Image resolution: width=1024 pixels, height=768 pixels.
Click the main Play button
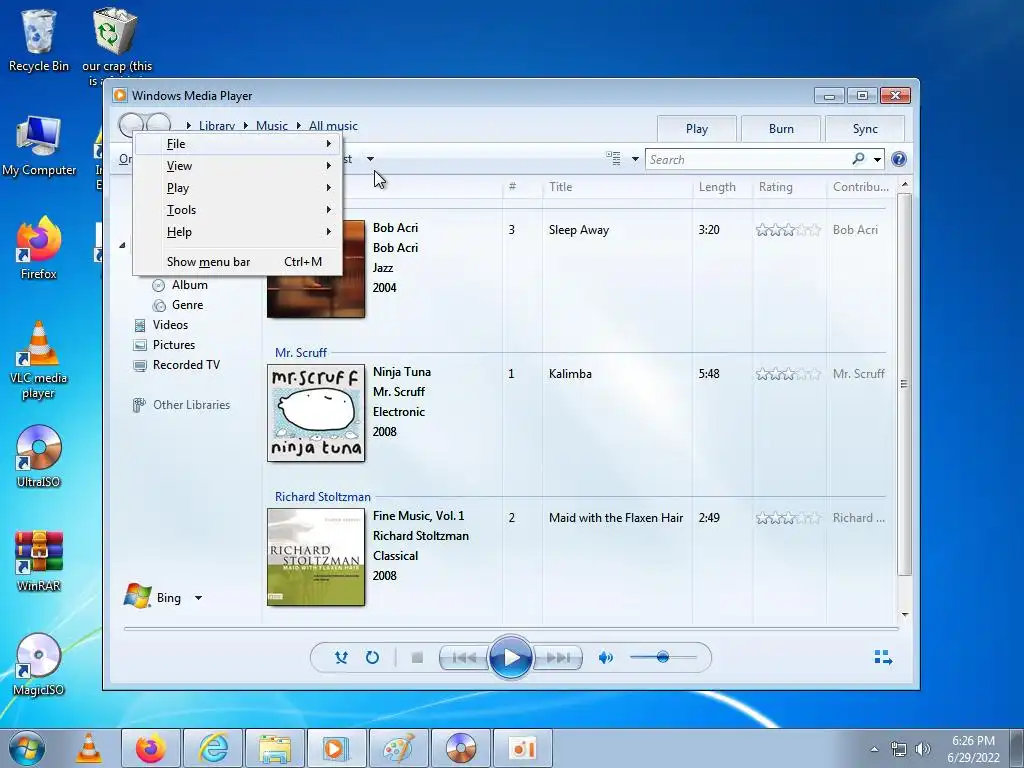coord(511,657)
